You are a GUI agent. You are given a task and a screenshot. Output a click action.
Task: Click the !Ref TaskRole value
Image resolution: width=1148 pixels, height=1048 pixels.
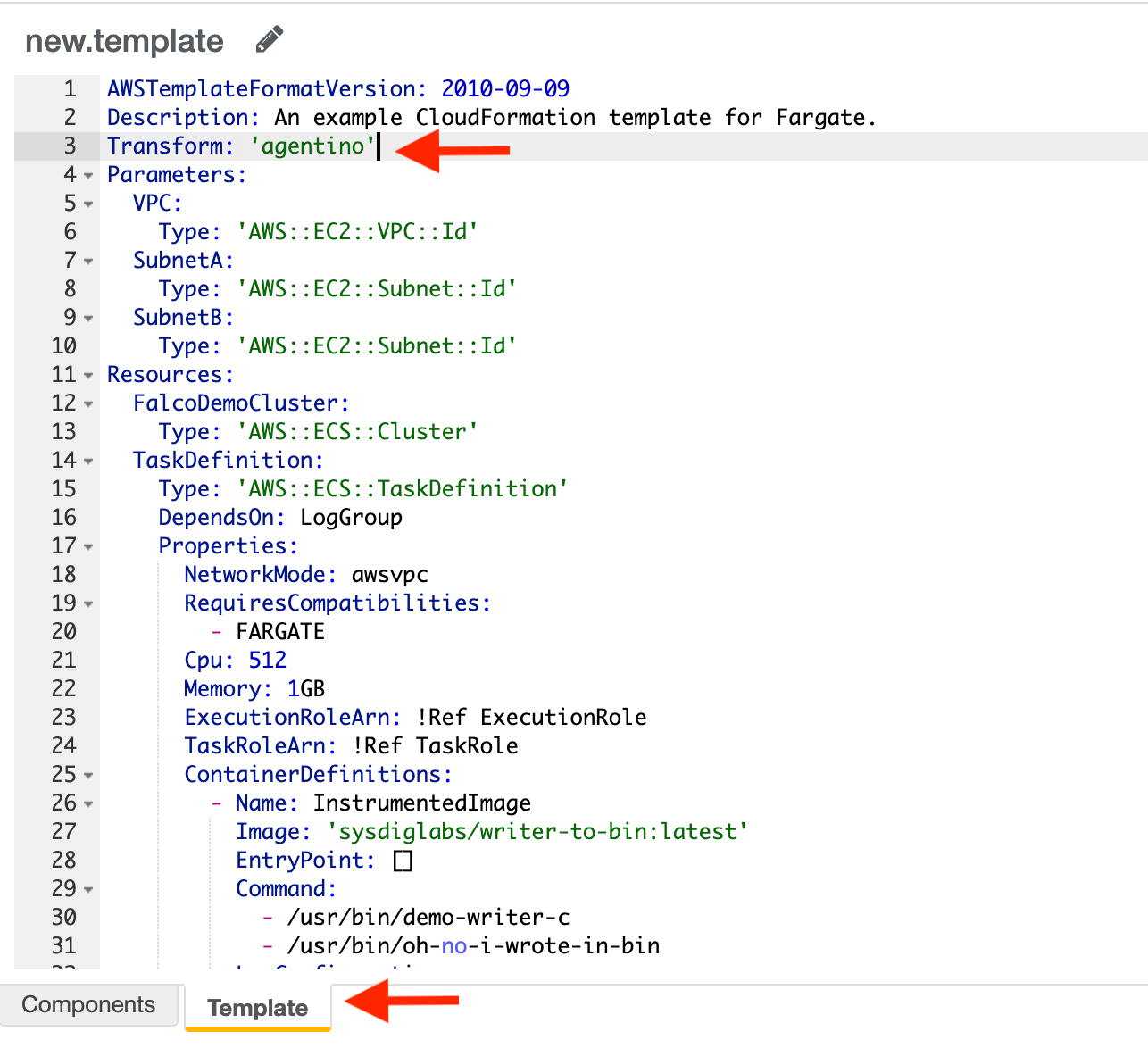coord(435,745)
